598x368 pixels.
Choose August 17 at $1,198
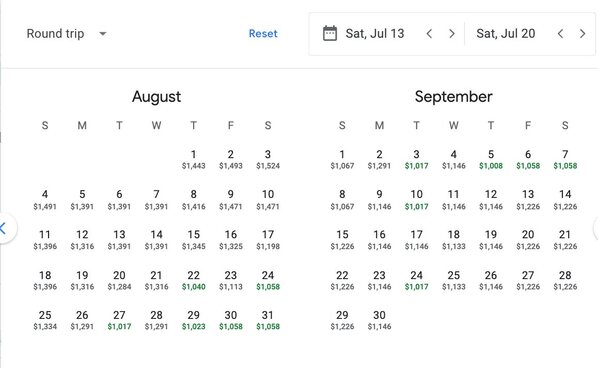click(268, 240)
